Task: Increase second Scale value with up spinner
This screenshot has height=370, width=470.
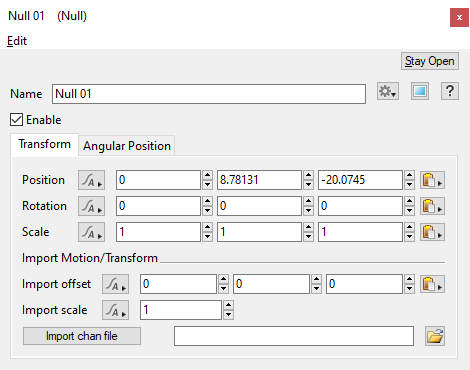Action: pyautogui.click(x=308, y=227)
